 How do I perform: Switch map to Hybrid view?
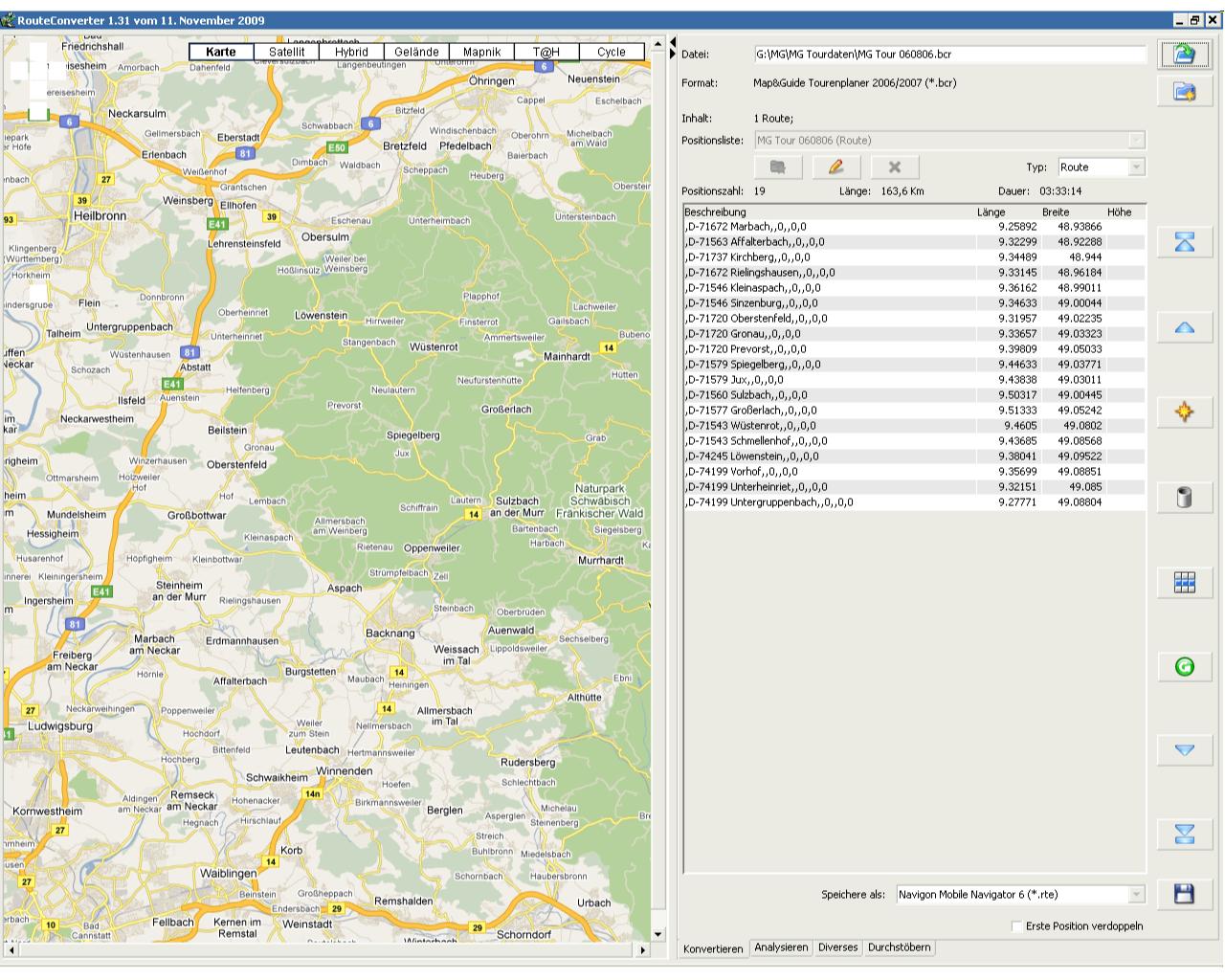click(351, 53)
